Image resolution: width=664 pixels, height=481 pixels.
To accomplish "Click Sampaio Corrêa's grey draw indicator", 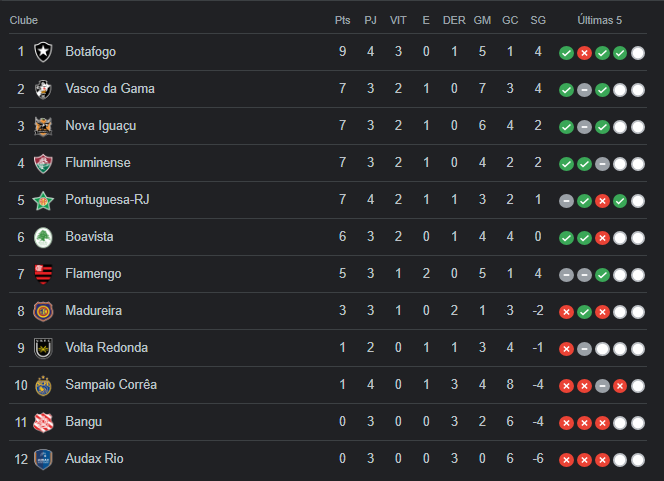I will click(602, 386).
